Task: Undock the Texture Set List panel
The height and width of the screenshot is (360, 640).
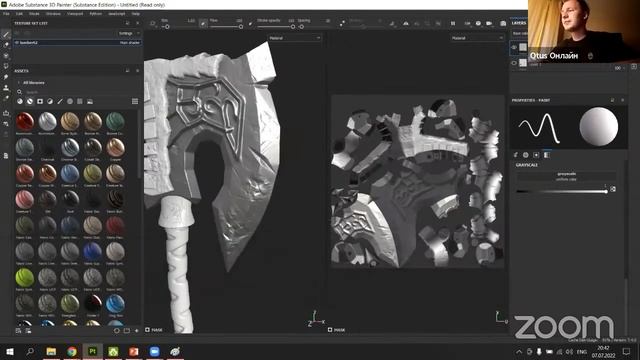Action: click(128, 23)
